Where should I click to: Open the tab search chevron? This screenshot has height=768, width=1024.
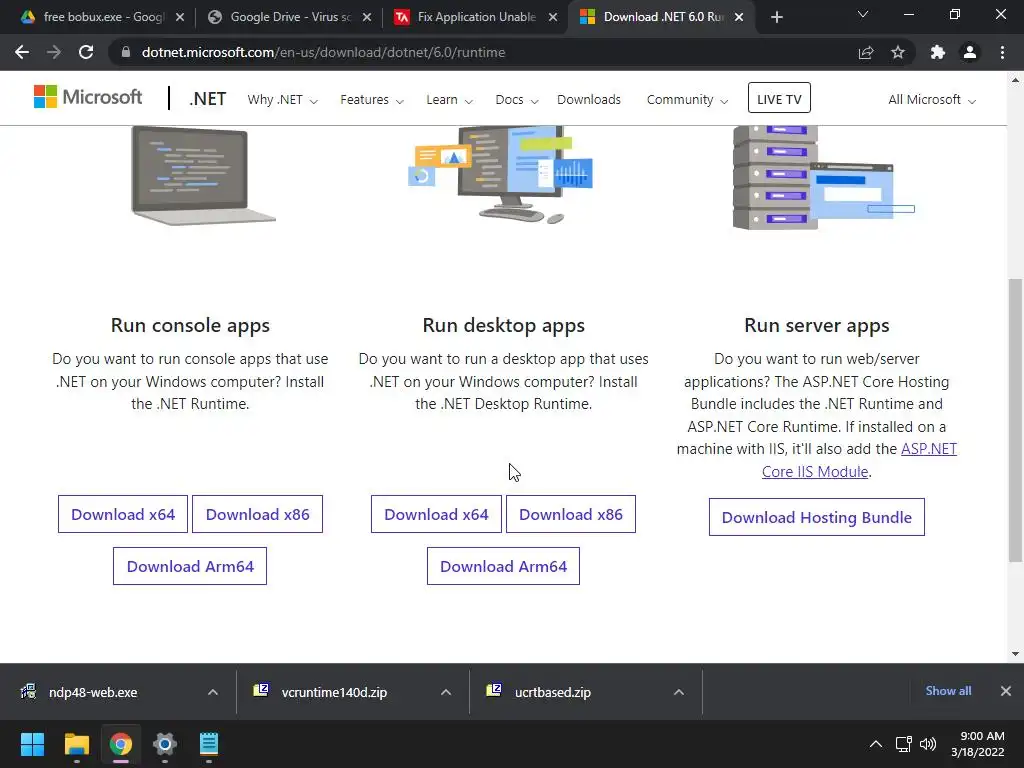pyautogui.click(x=863, y=14)
